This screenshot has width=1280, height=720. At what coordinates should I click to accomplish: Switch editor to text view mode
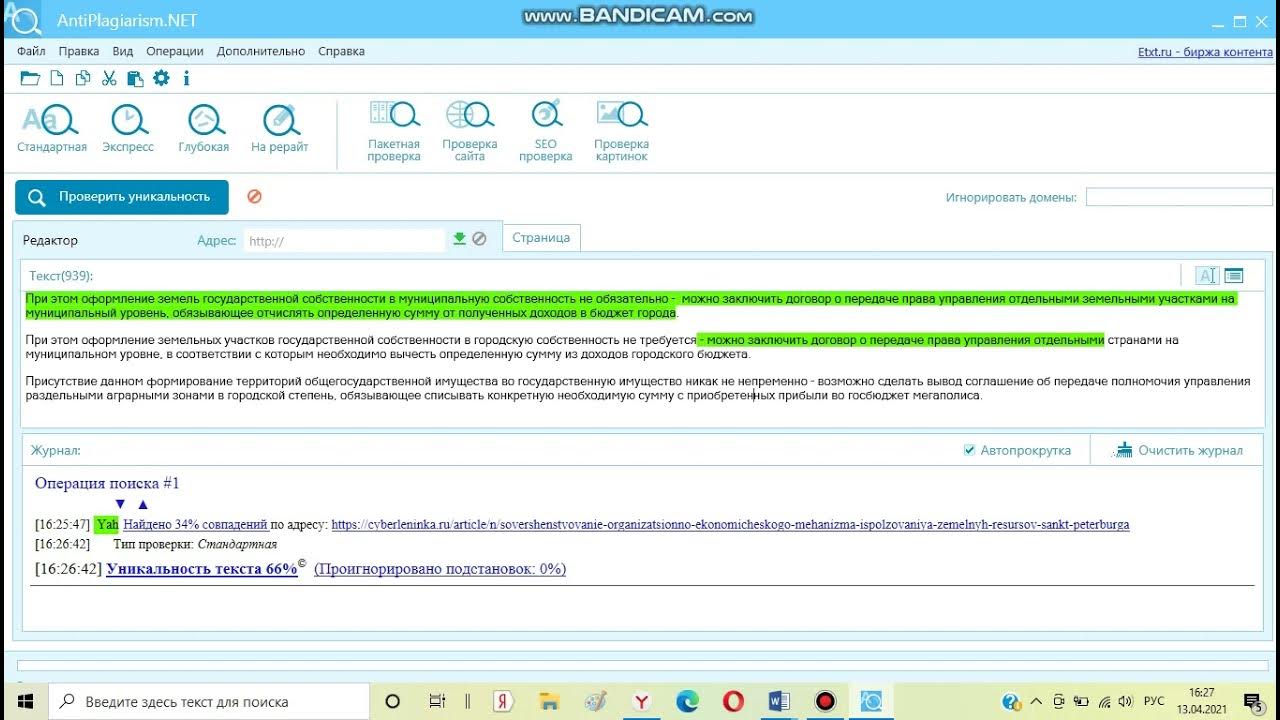click(1207, 276)
